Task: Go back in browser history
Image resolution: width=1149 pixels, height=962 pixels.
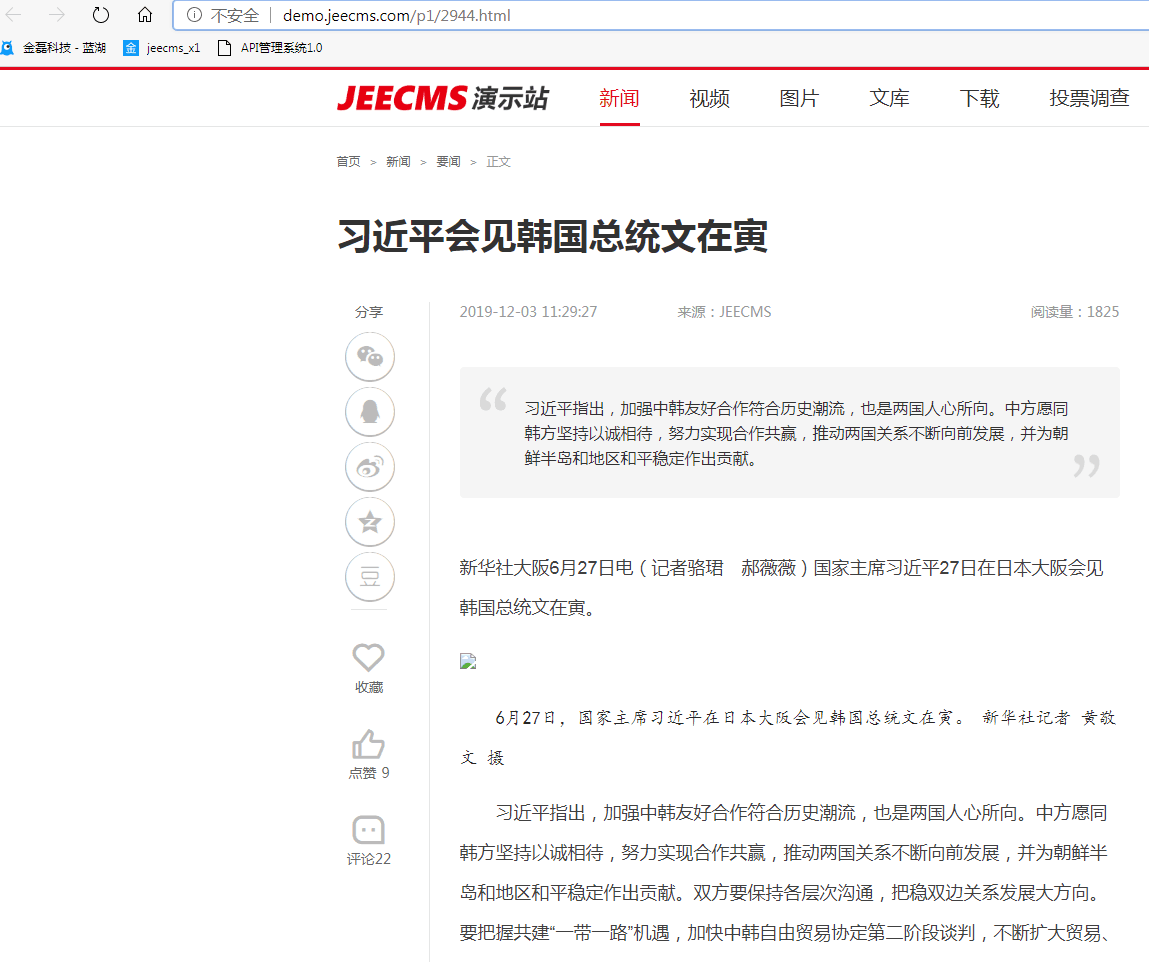Action: click(x=14, y=15)
